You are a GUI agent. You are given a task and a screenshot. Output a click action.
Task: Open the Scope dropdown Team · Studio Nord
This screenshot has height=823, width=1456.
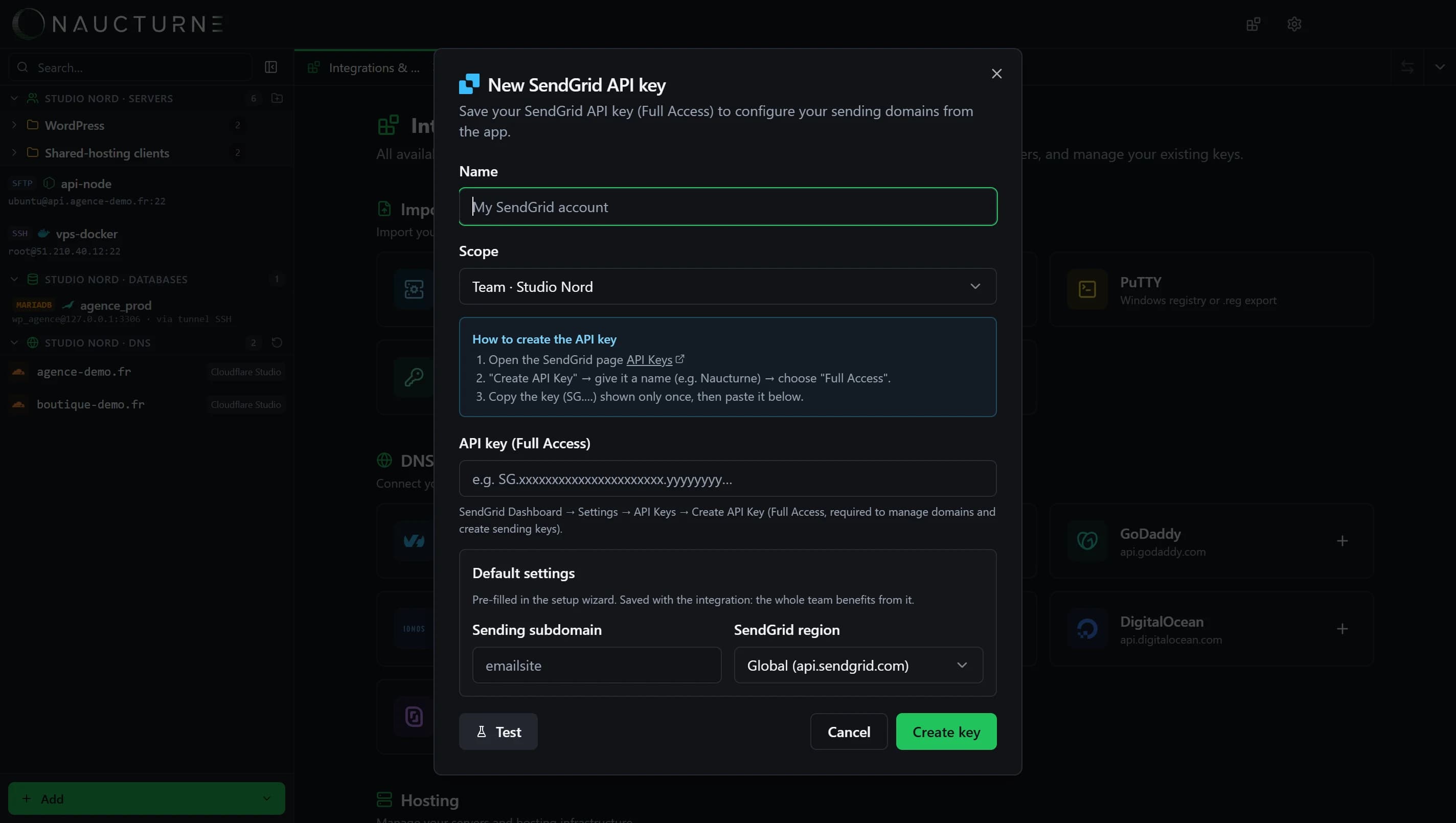click(x=728, y=287)
